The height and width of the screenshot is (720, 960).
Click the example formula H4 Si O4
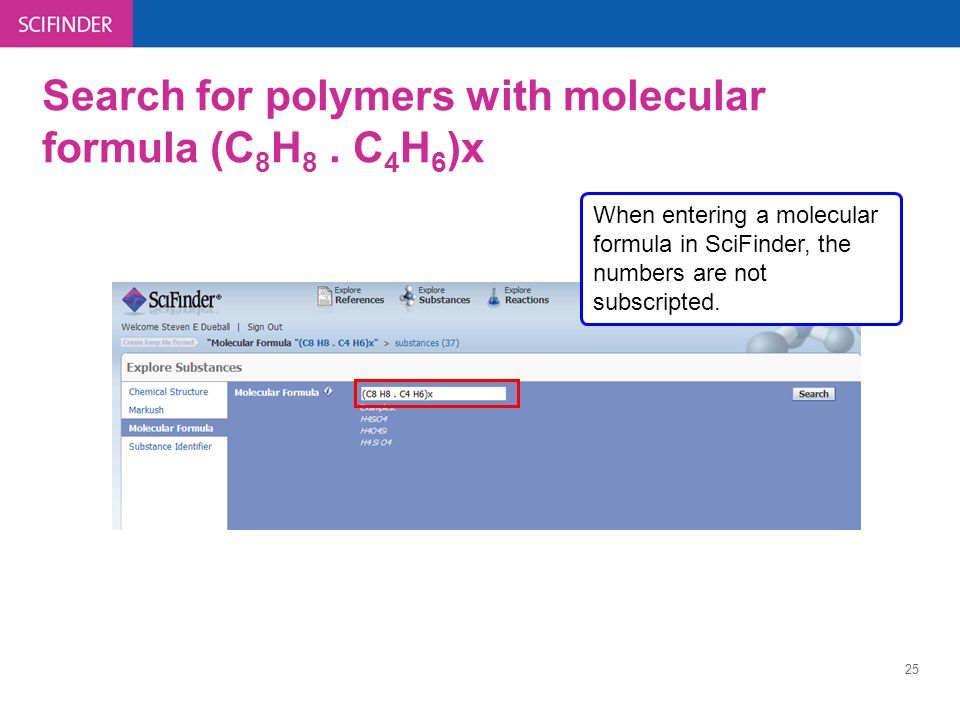tap(376, 443)
